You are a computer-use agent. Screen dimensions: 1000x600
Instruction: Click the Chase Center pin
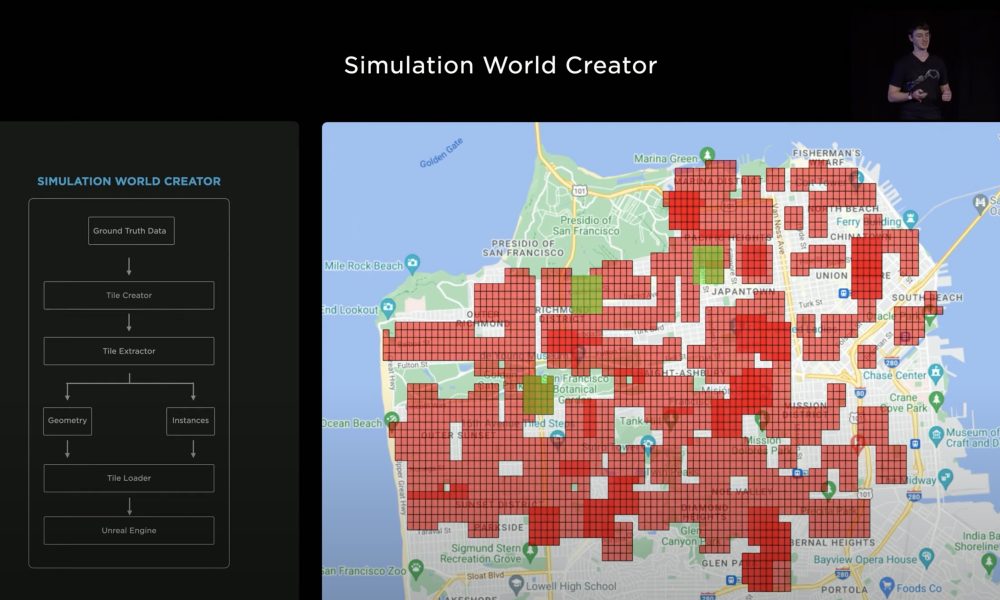click(935, 372)
